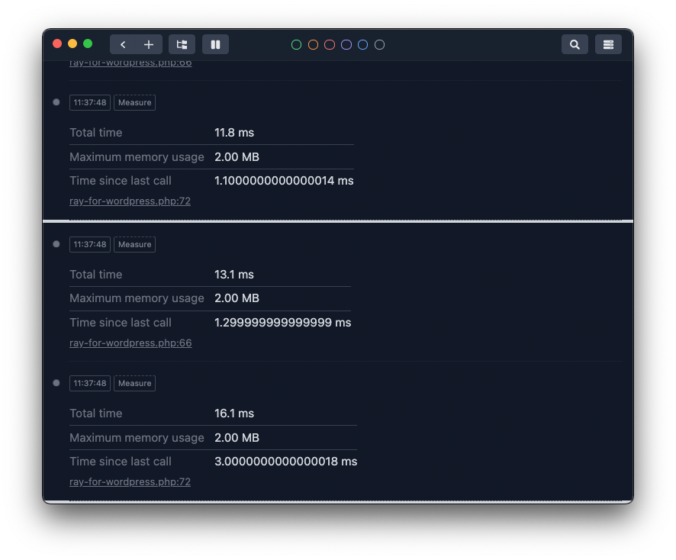Click the gray dot of the 13.1 ms entry

click(x=56, y=244)
